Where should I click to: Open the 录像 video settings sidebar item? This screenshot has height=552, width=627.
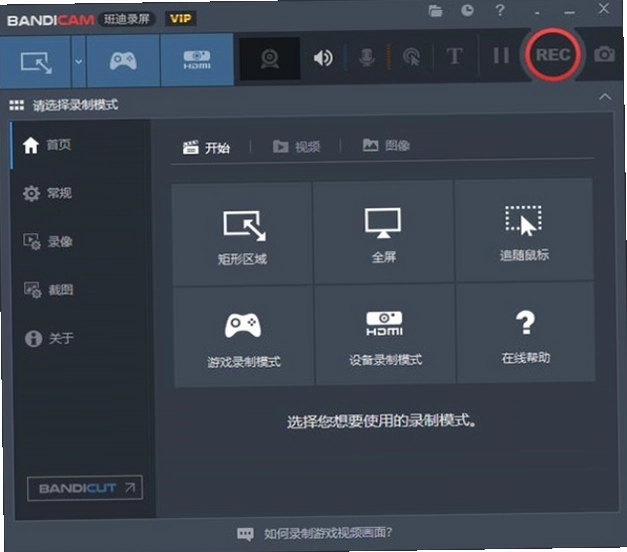[81, 242]
